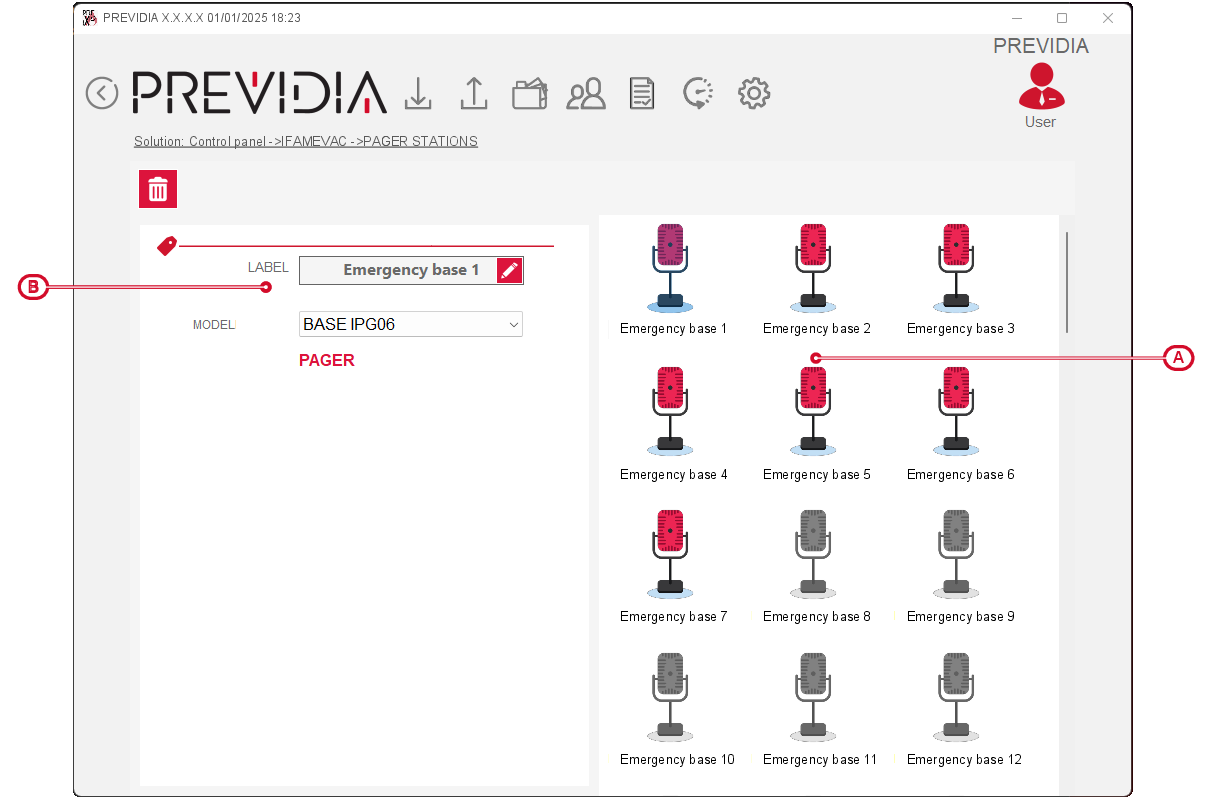Click the pager list vertical scrollbar
1219x799 pixels.
(1066, 282)
